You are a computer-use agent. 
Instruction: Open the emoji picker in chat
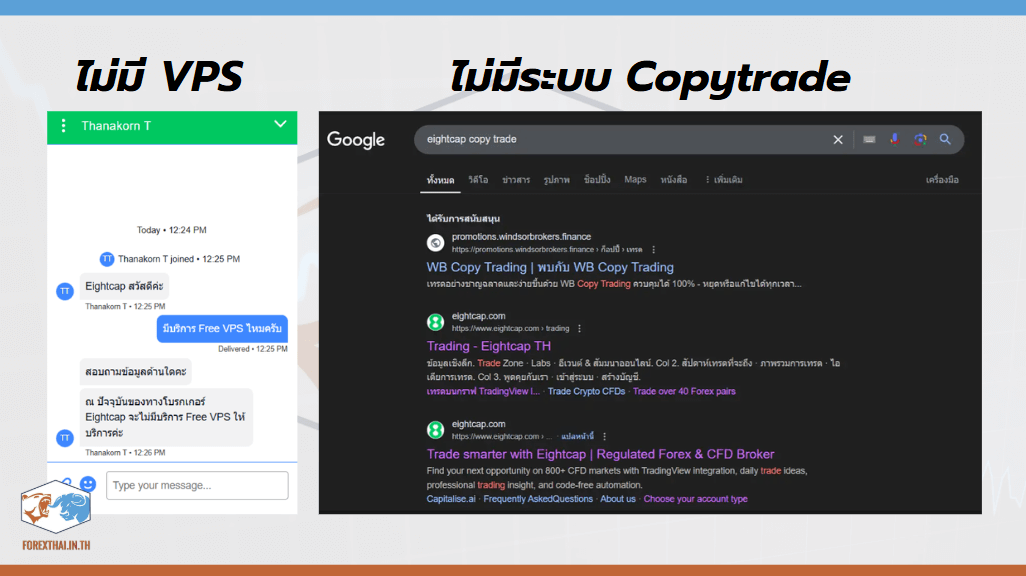[x=88, y=484]
